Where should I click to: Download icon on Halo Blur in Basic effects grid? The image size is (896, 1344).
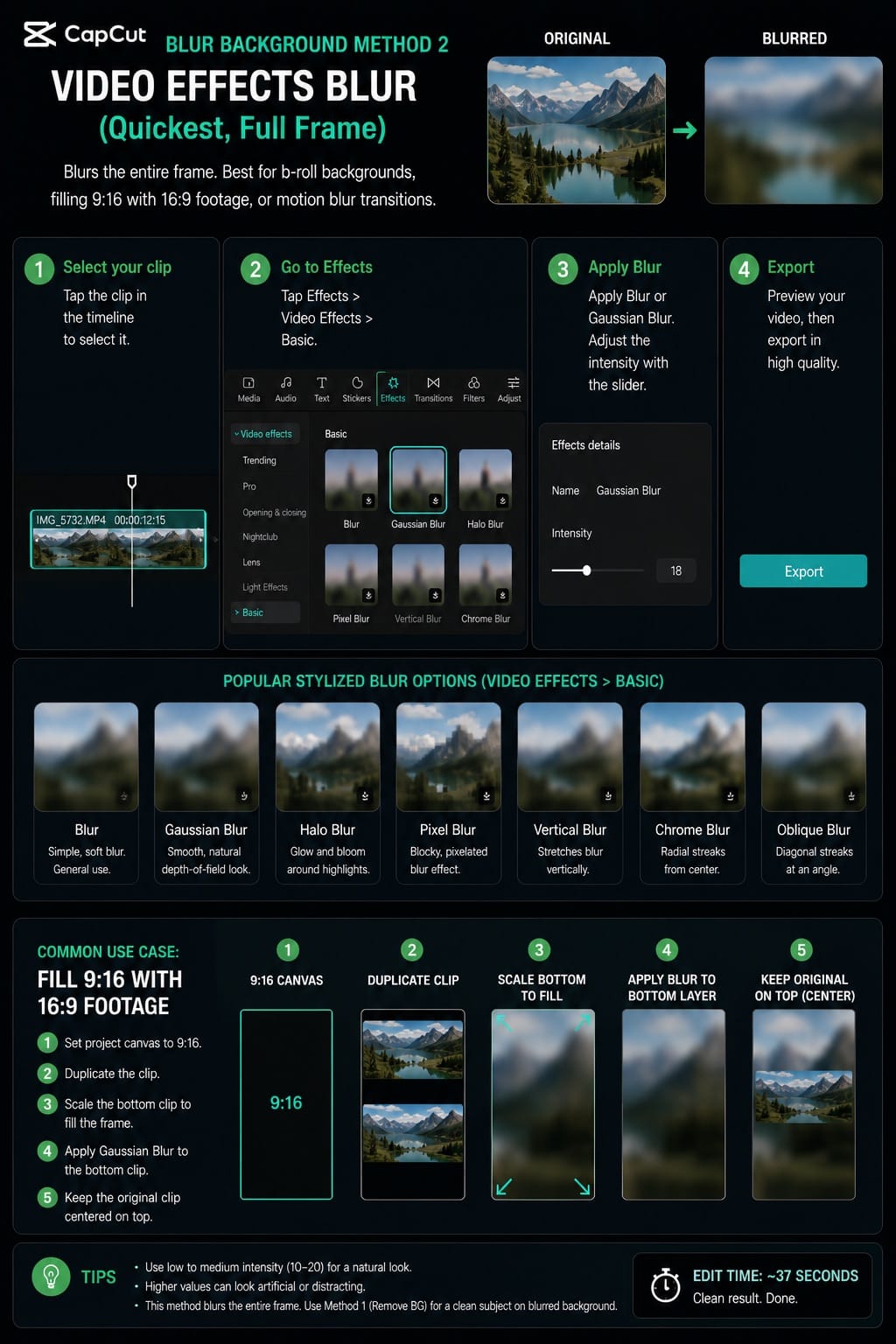pos(502,500)
